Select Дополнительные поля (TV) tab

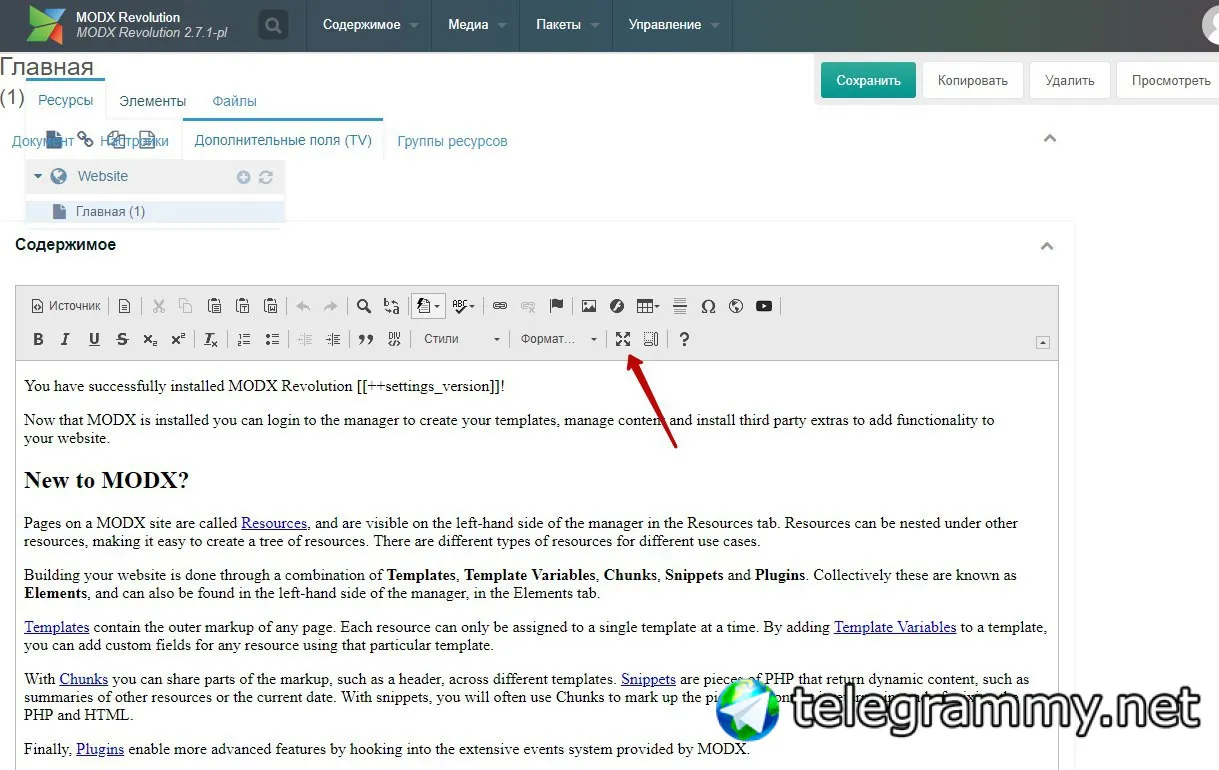tap(283, 140)
